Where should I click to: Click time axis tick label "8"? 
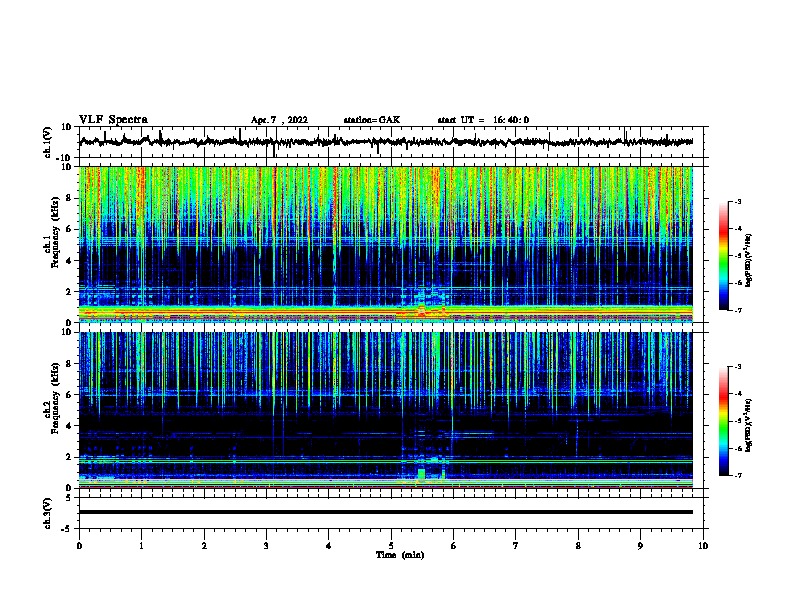(578, 546)
